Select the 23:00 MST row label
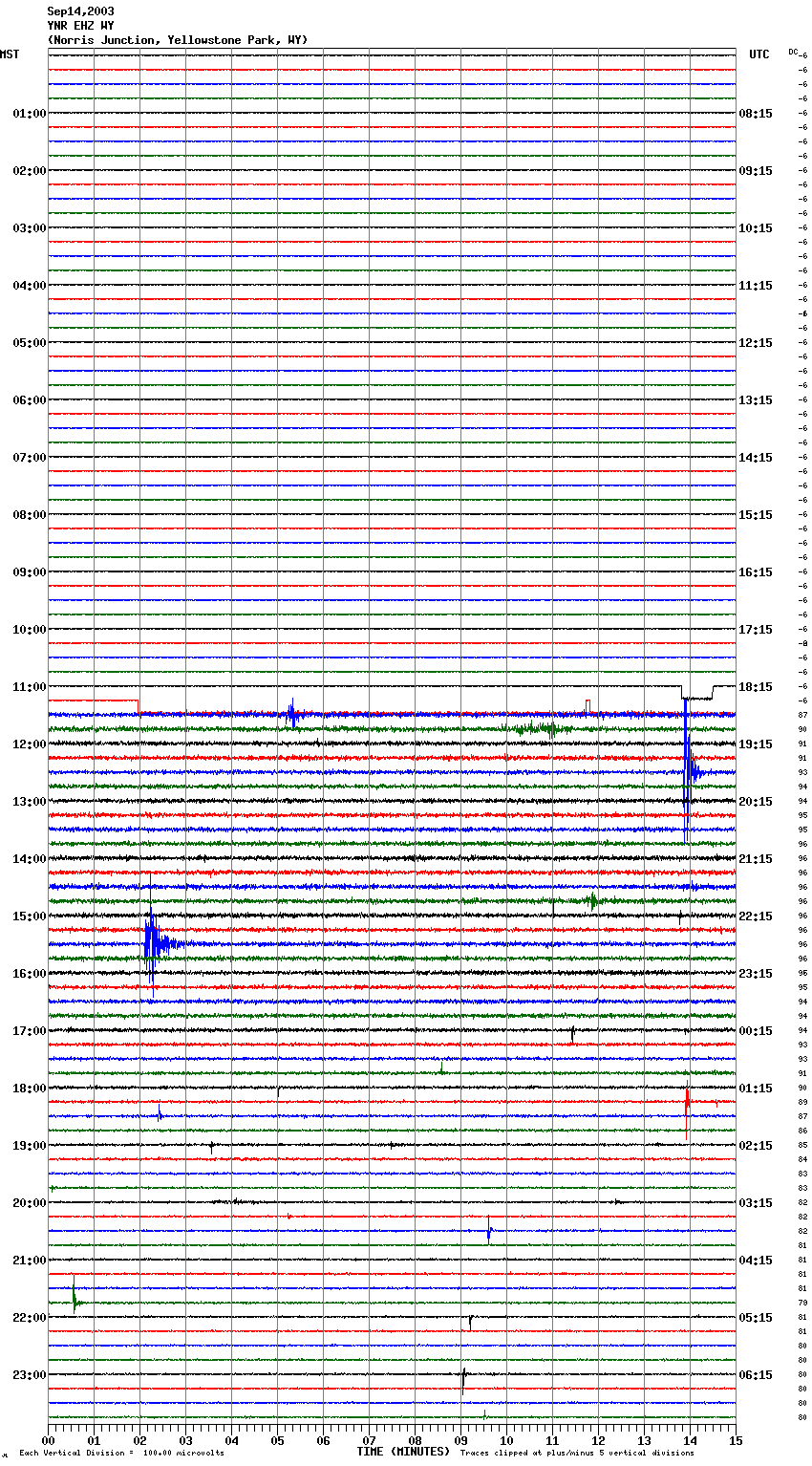The image size is (812, 1466). click(x=29, y=1375)
